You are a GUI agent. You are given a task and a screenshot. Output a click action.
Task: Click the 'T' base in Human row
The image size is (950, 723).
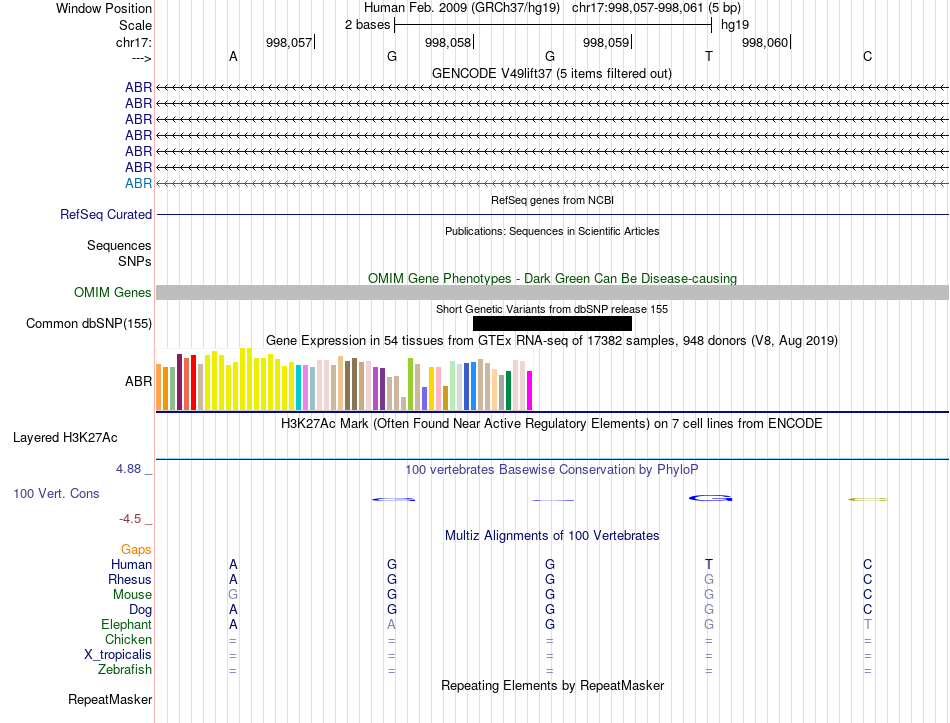709,564
